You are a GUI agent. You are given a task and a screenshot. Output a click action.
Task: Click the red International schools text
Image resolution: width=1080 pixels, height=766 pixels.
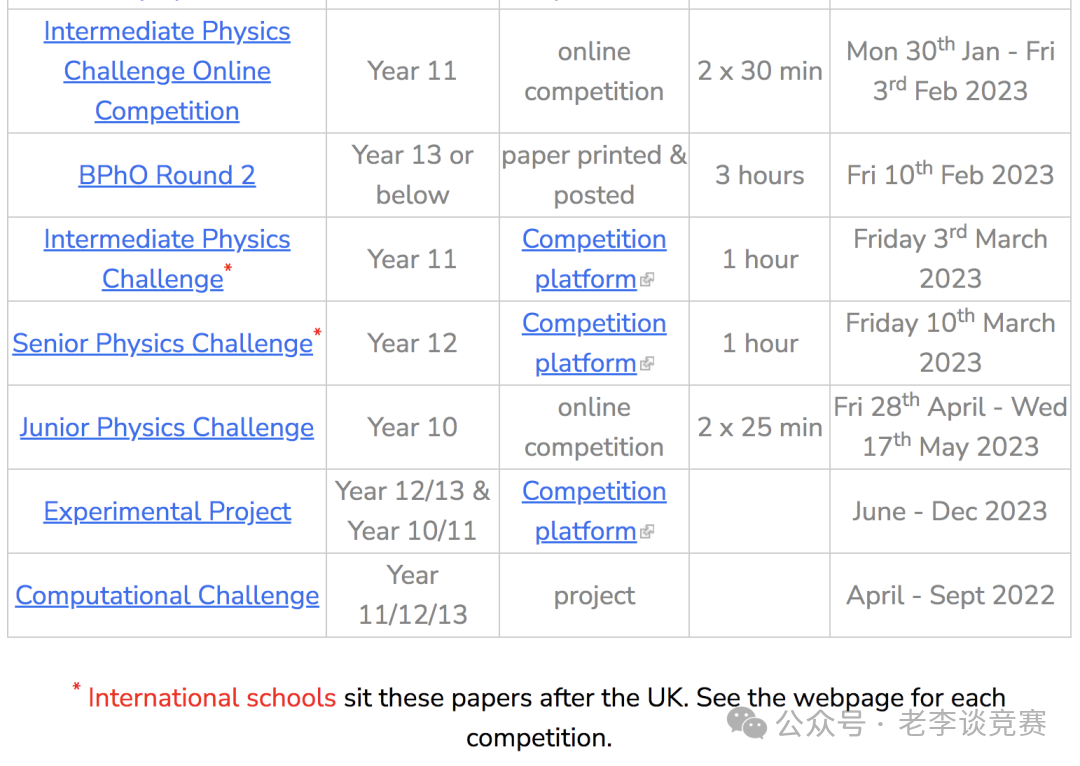pos(211,698)
